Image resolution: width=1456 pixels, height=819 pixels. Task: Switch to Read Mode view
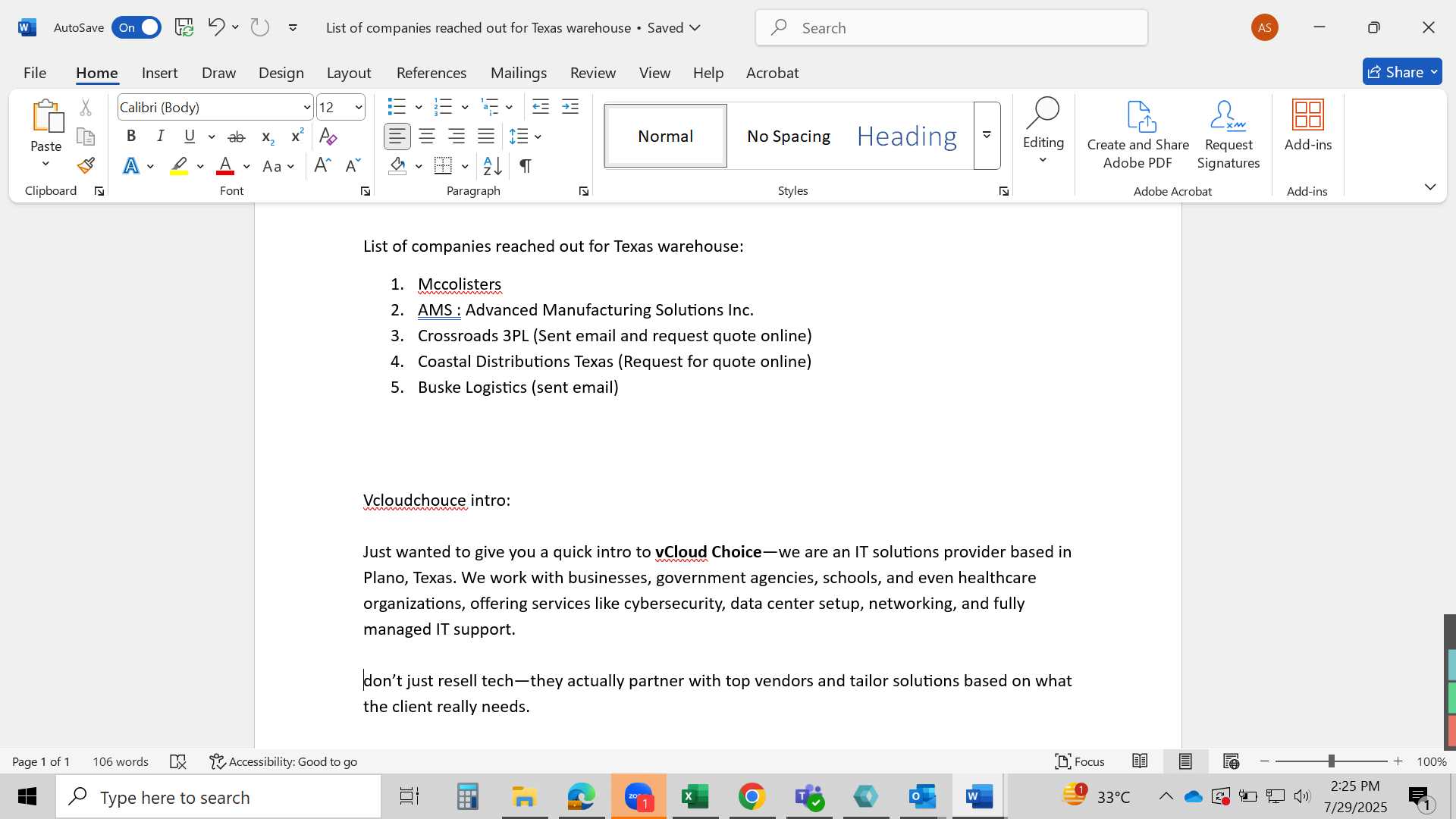click(1140, 761)
